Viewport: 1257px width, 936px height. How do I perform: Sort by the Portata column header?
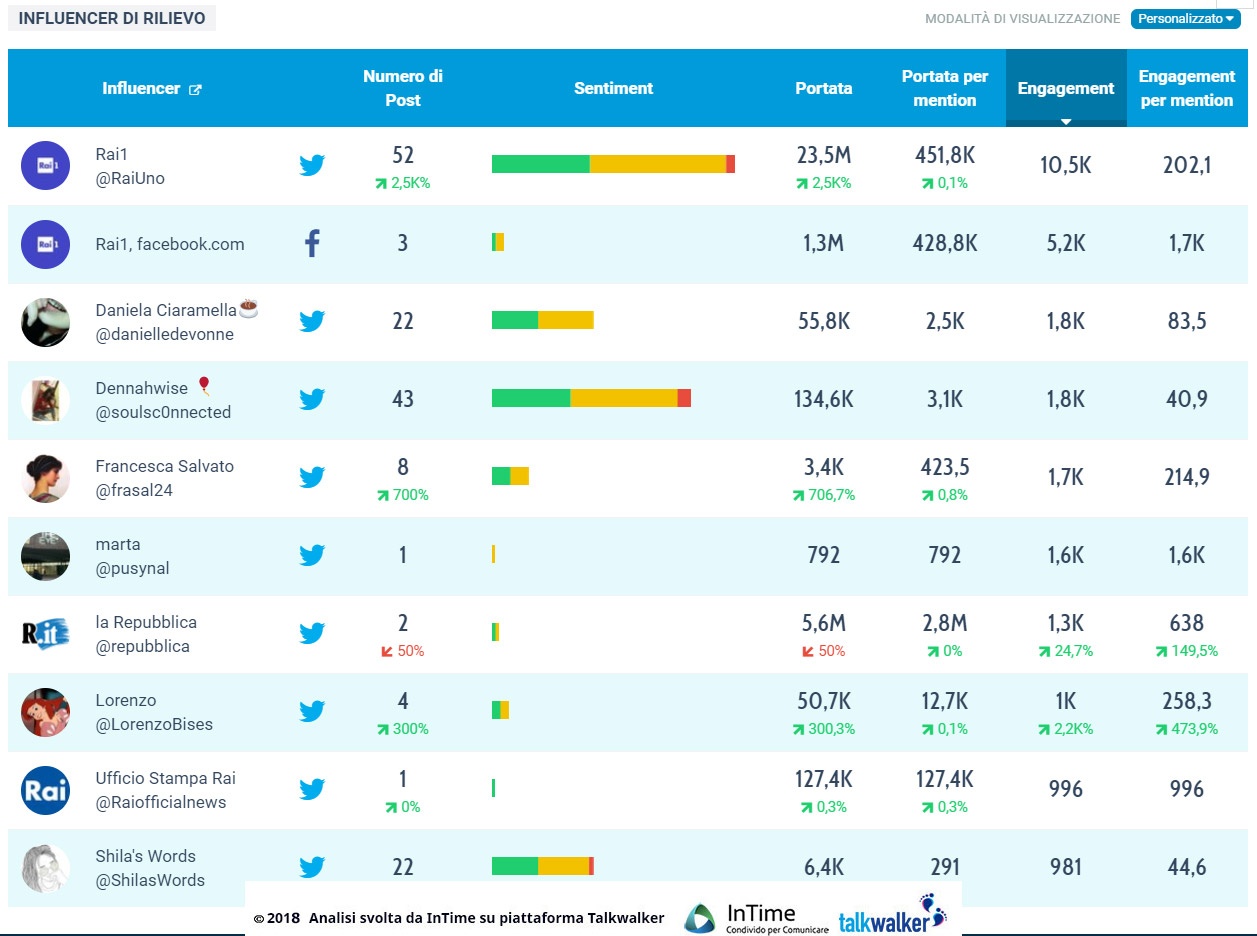point(824,88)
